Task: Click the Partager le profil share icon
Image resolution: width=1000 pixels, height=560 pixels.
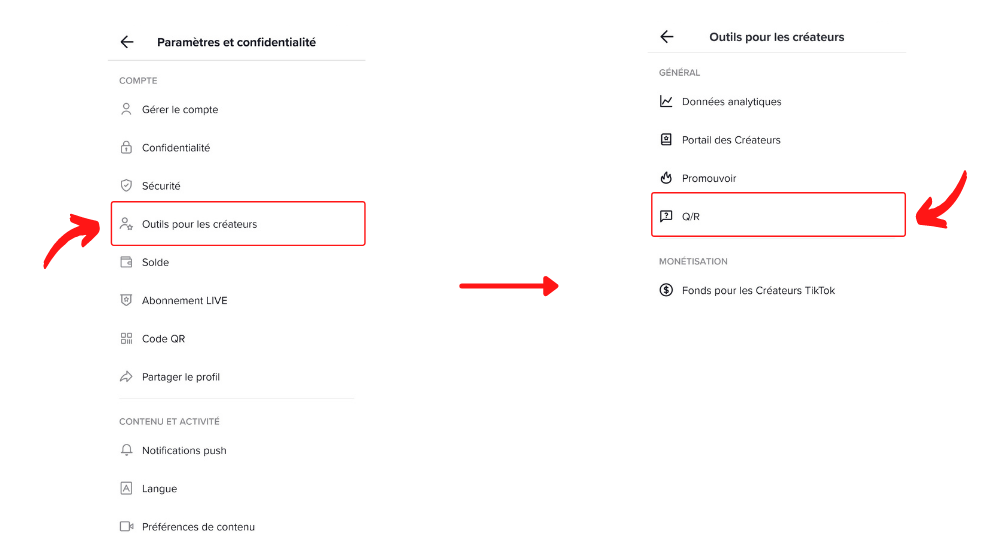Action: pos(126,377)
